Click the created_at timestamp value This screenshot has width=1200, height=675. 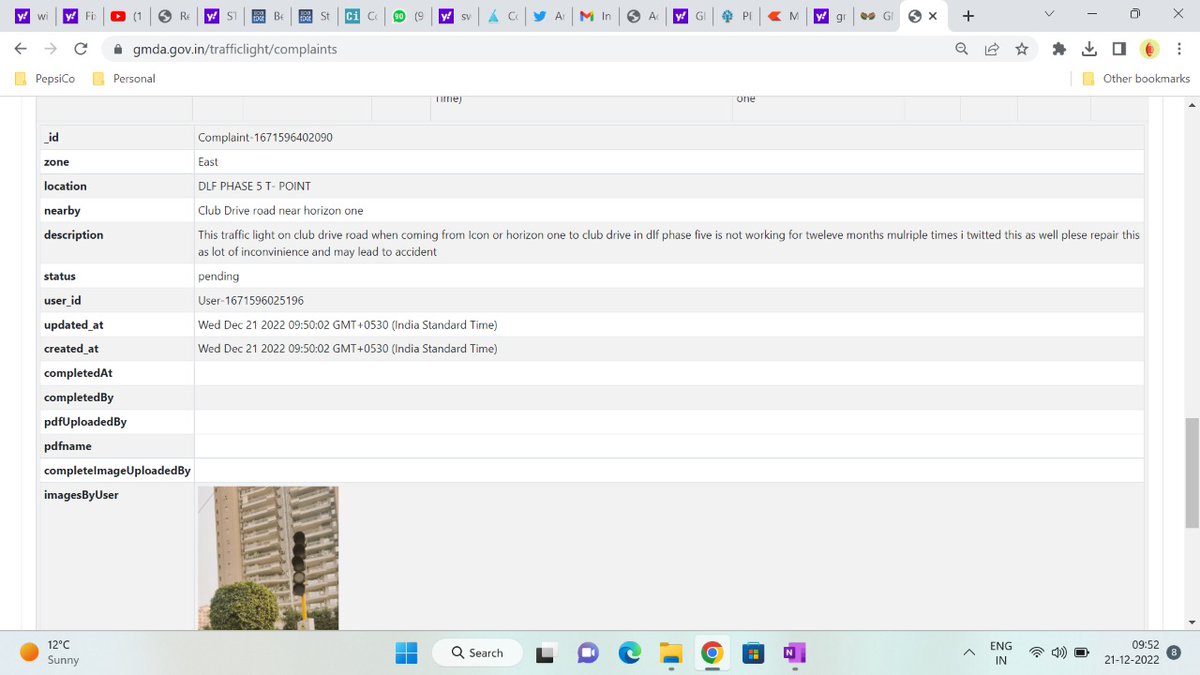tap(347, 349)
